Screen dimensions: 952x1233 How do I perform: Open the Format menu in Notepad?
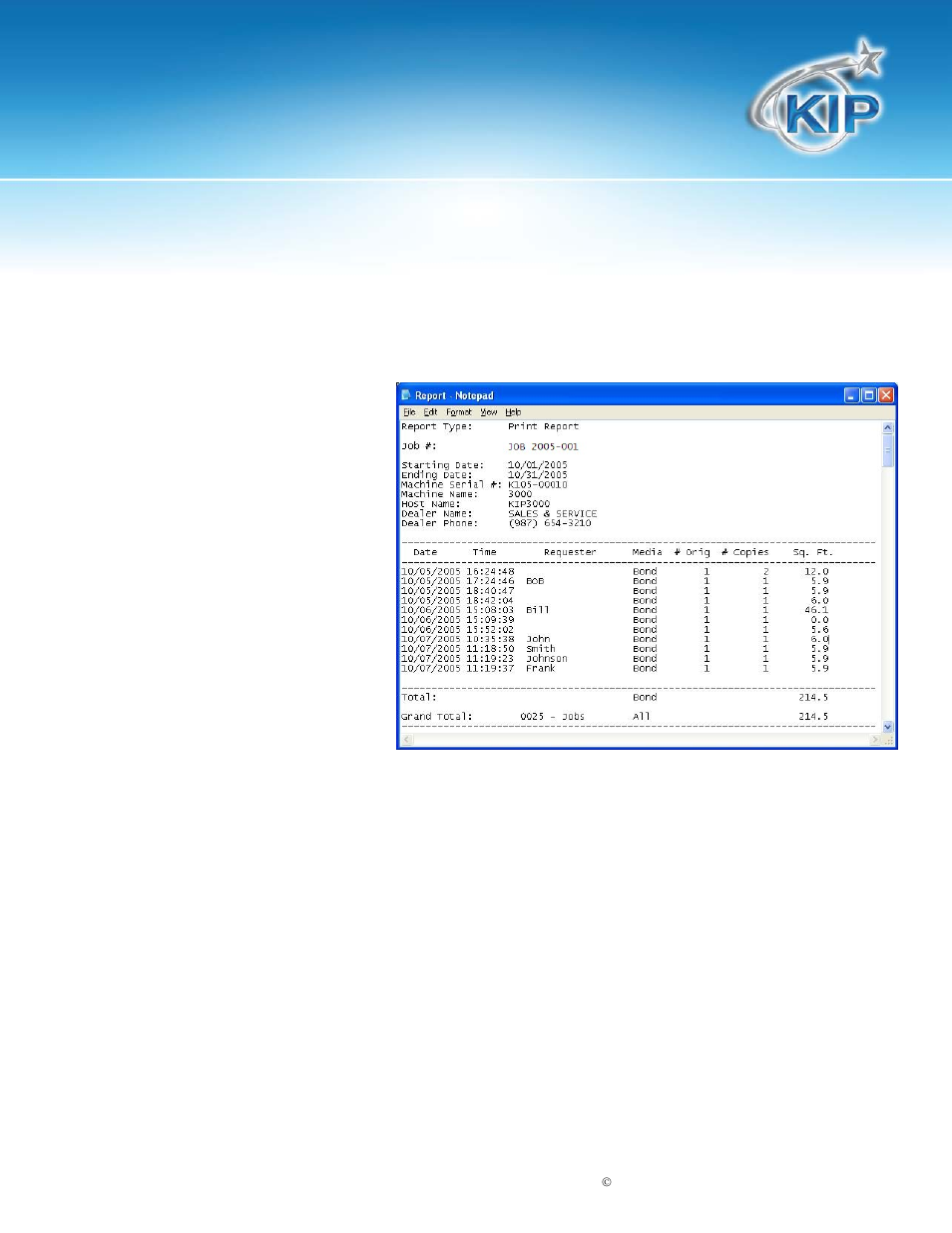pos(459,412)
